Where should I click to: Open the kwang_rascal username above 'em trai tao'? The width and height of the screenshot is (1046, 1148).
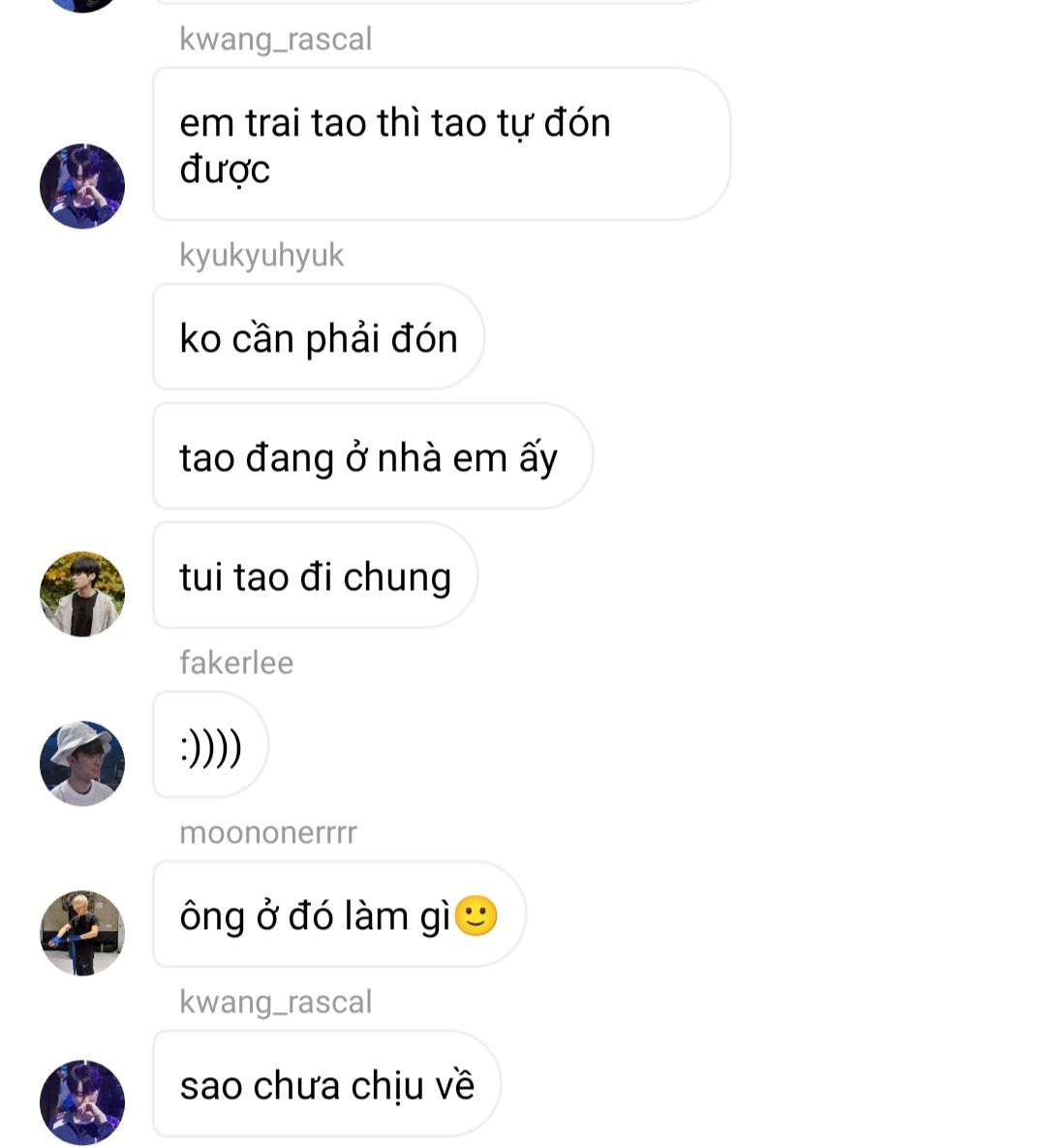(276, 39)
